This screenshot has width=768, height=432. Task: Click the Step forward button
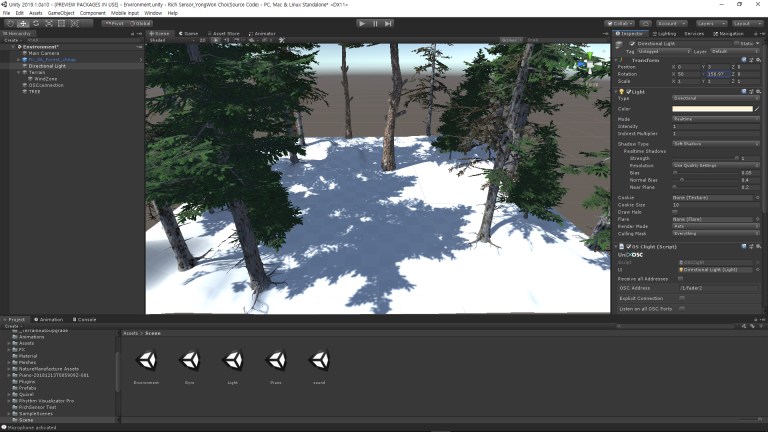[389, 23]
